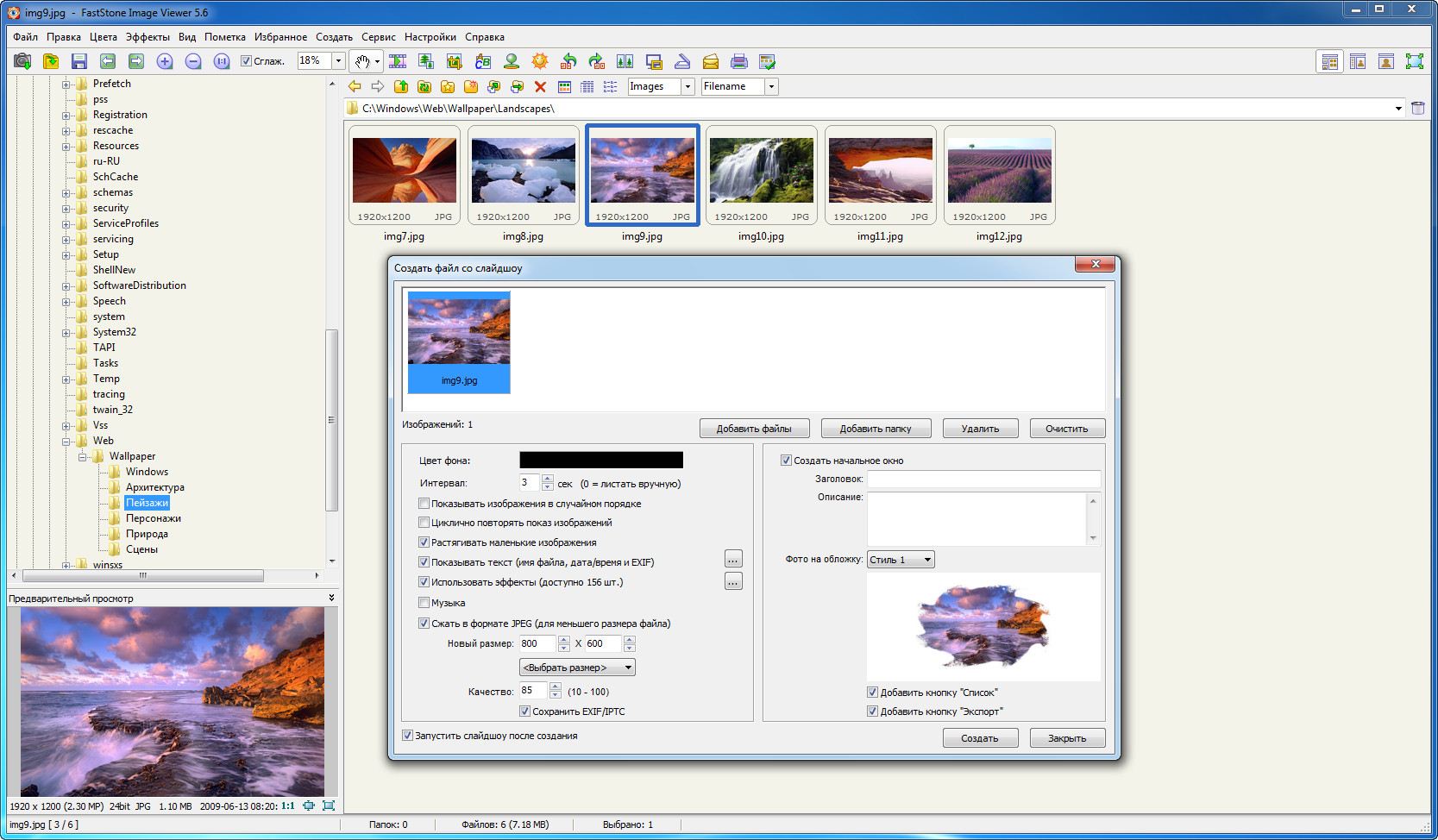The width and height of the screenshot is (1438, 840).
Task: Click the Создать button in dialog
Action: click(x=980, y=738)
